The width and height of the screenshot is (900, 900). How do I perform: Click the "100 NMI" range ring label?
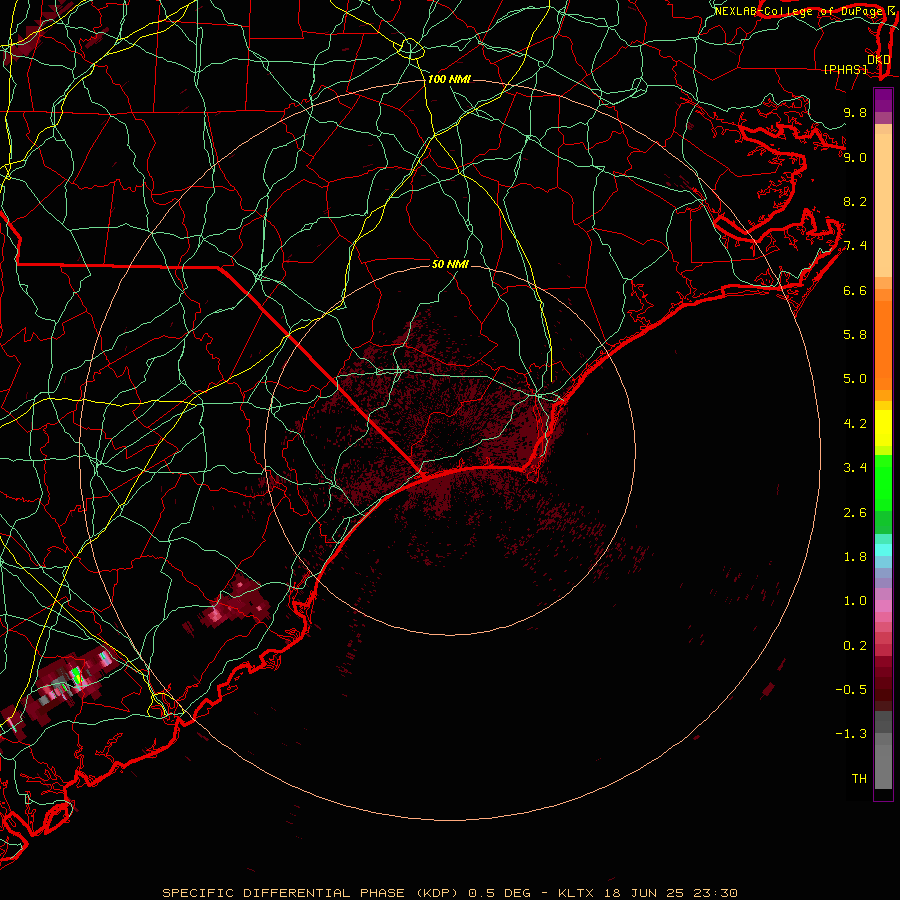coord(449,79)
